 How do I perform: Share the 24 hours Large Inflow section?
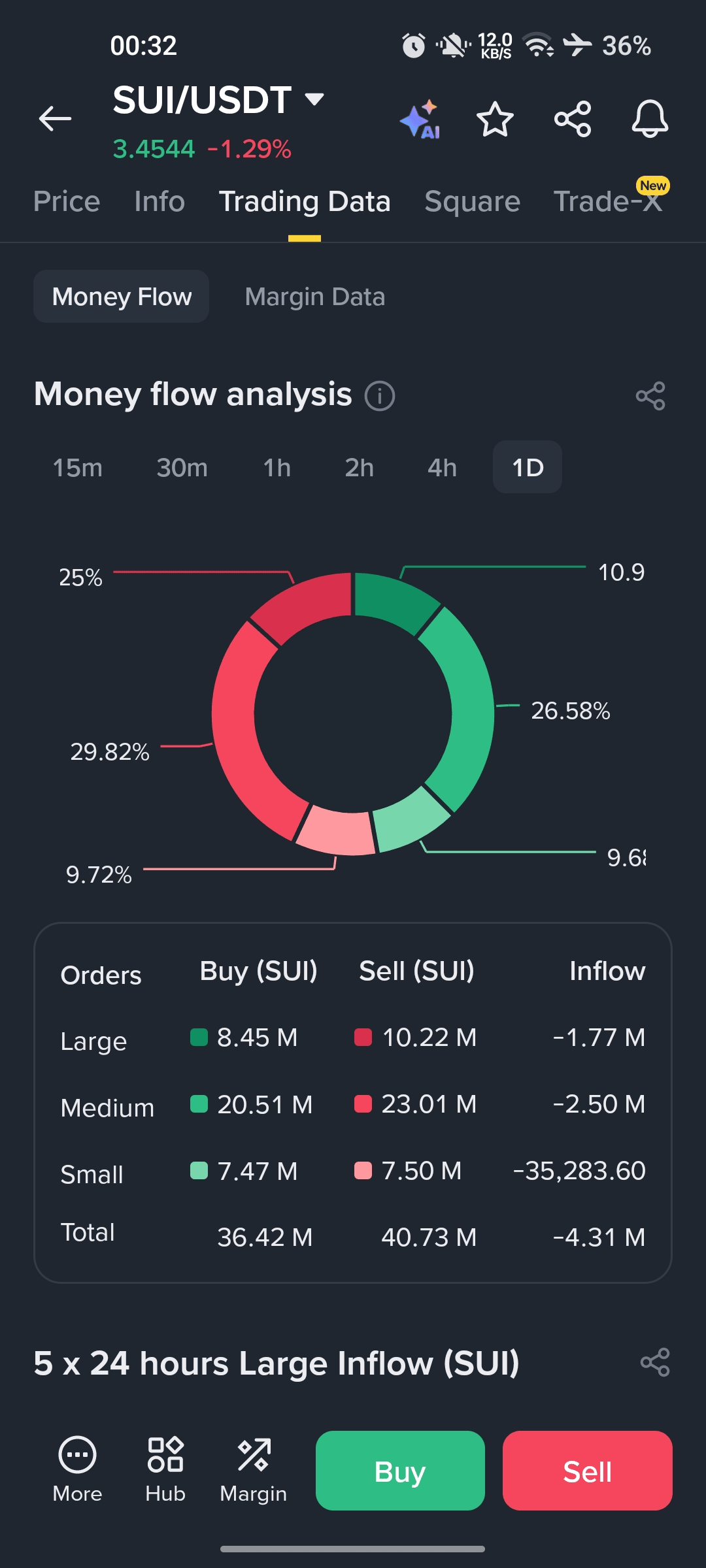(655, 1362)
